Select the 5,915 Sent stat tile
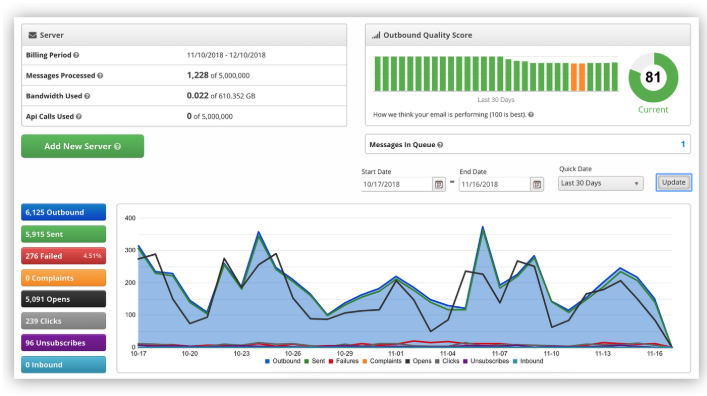Screen dimensions: 707x396 (64, 234)
